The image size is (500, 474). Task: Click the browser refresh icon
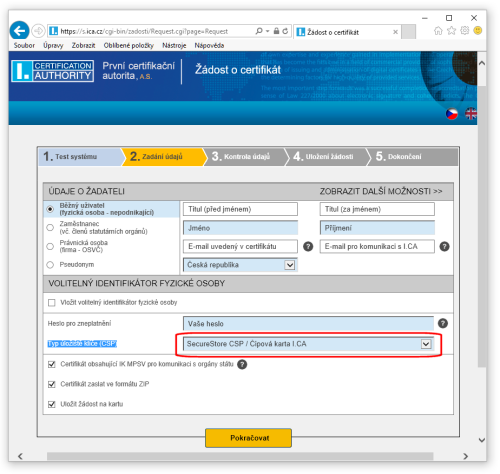coord(285,31)
